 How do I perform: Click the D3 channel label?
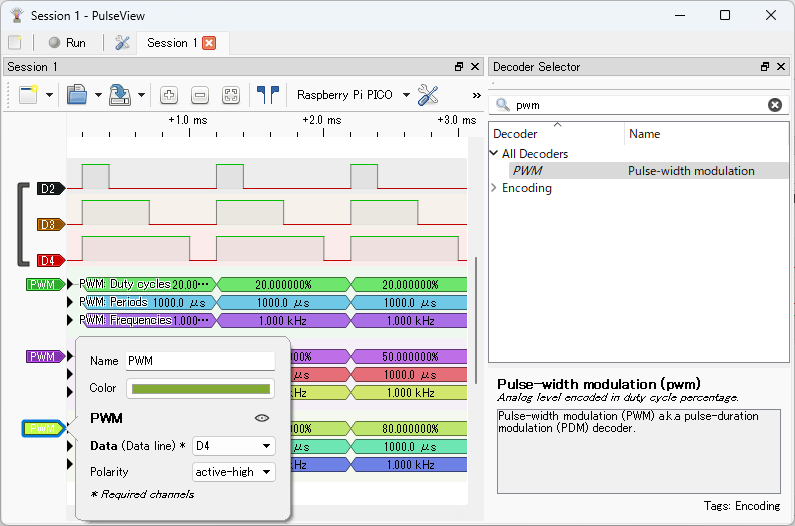(51, 224)
